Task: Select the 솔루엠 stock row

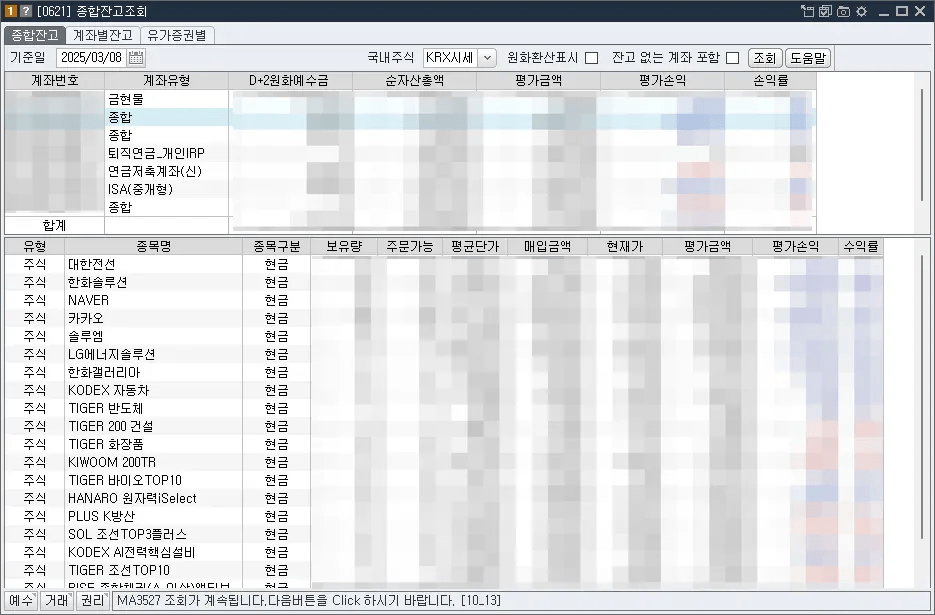Action: pyautogui.click(x=444, y=336)
